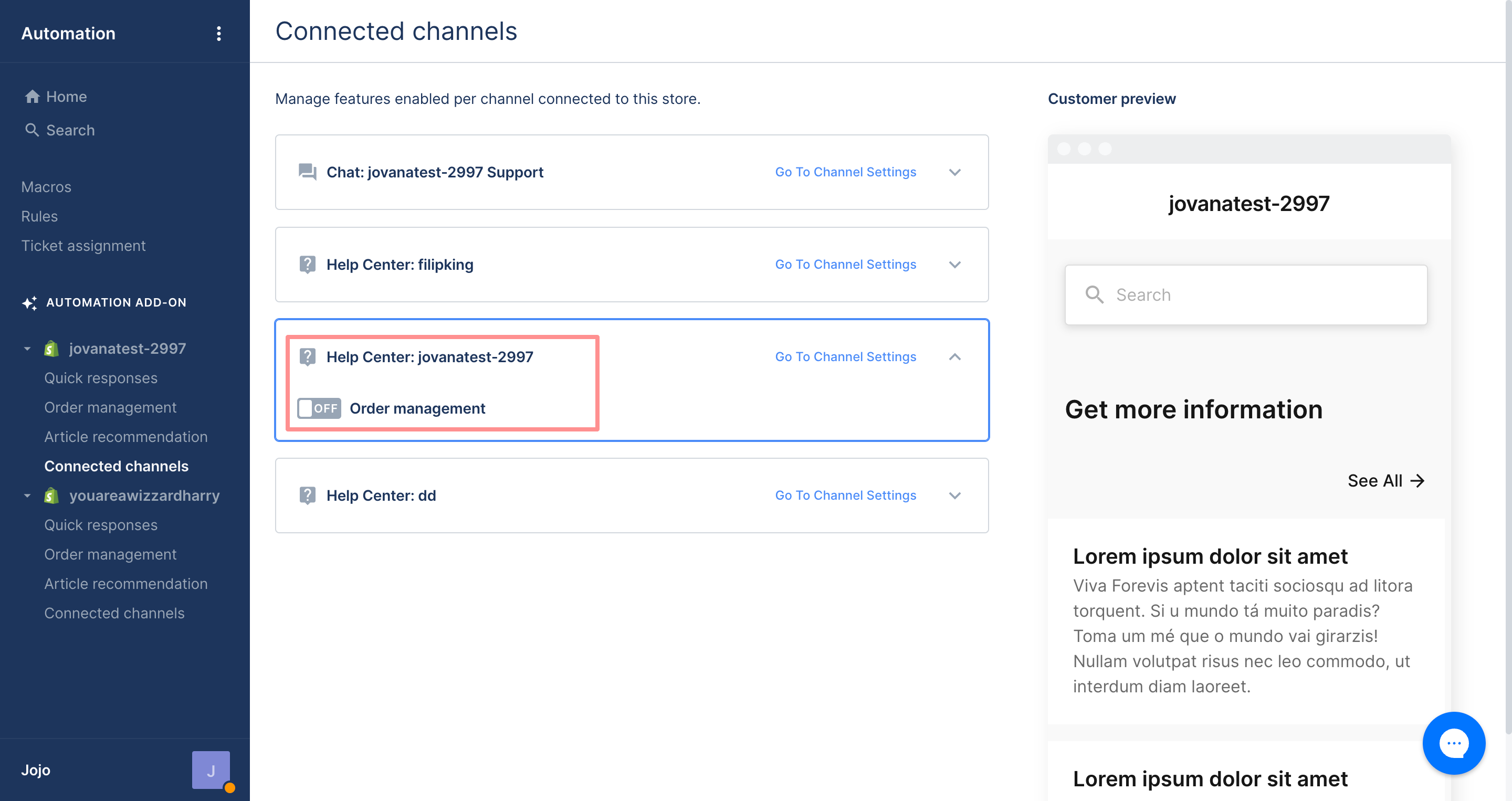This screenshot has width=1512, height=801.
Task: Collapse the Help Center: jovanatest-2997 card
Action: (955, 357)
